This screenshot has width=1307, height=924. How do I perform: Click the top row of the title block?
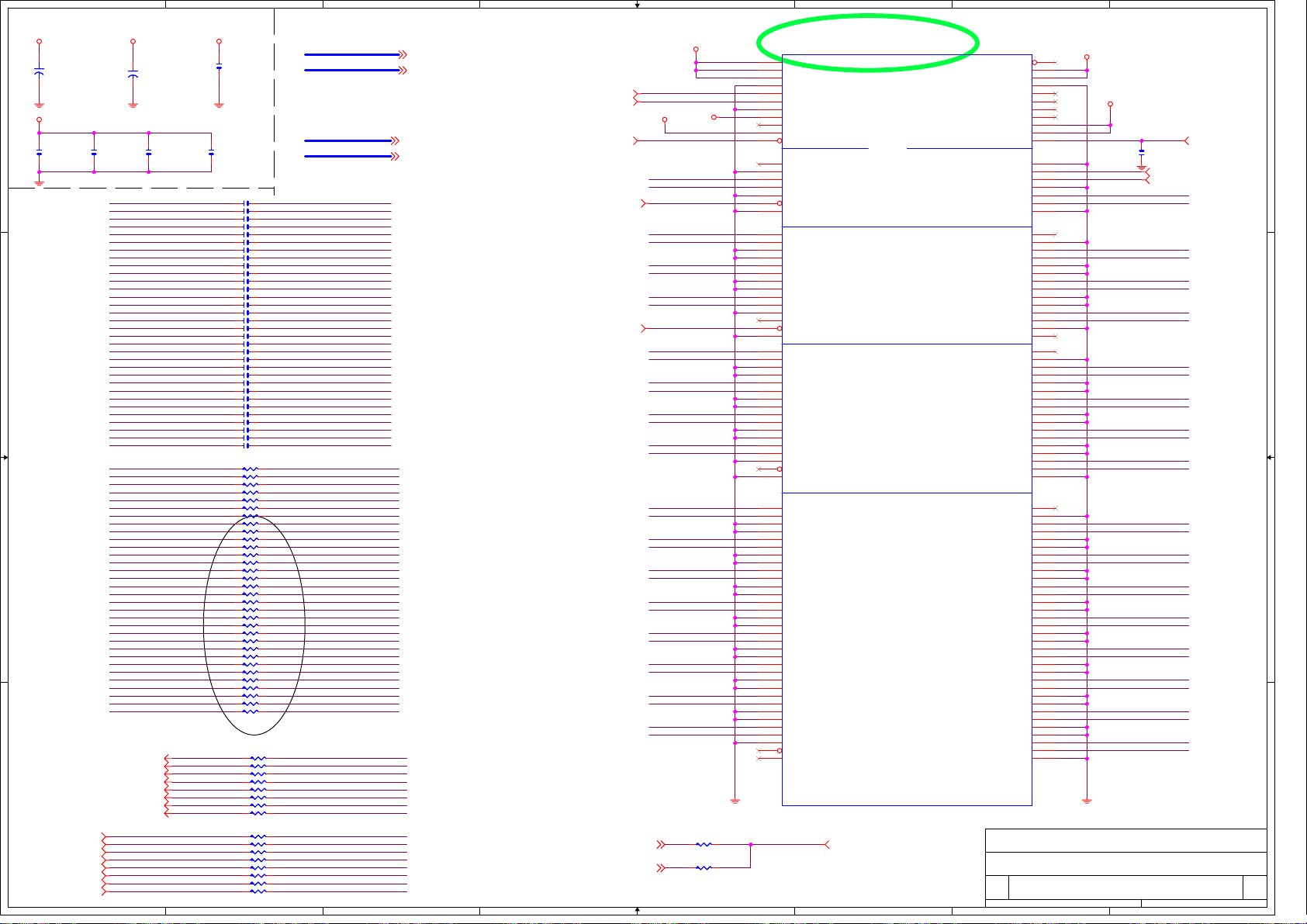[1125, 841]
